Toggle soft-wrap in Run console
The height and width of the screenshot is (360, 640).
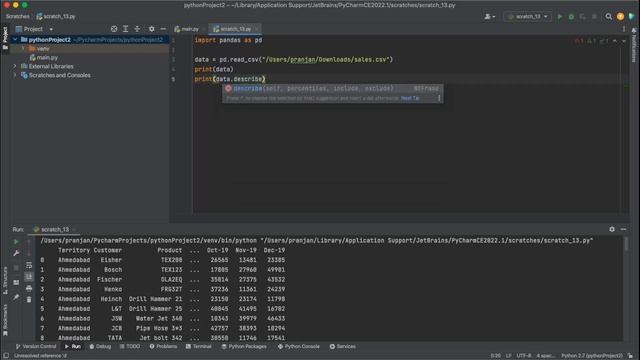coord(29,265)
